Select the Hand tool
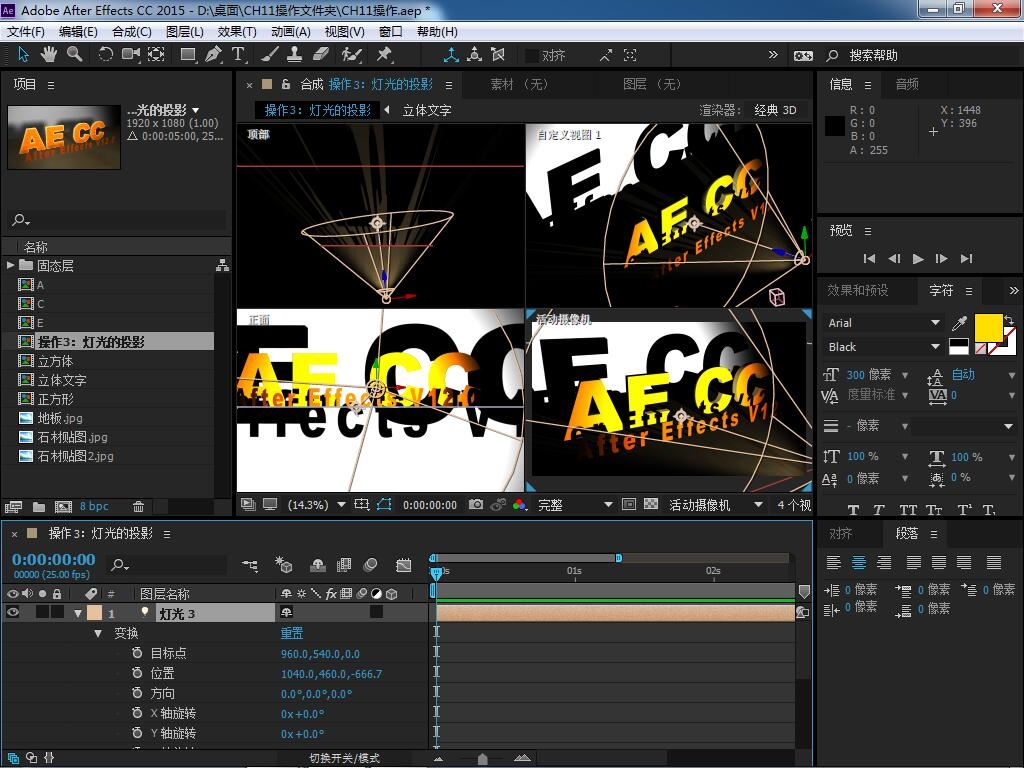This screenshot has height=768, width=1024. [x=48, y=55]
